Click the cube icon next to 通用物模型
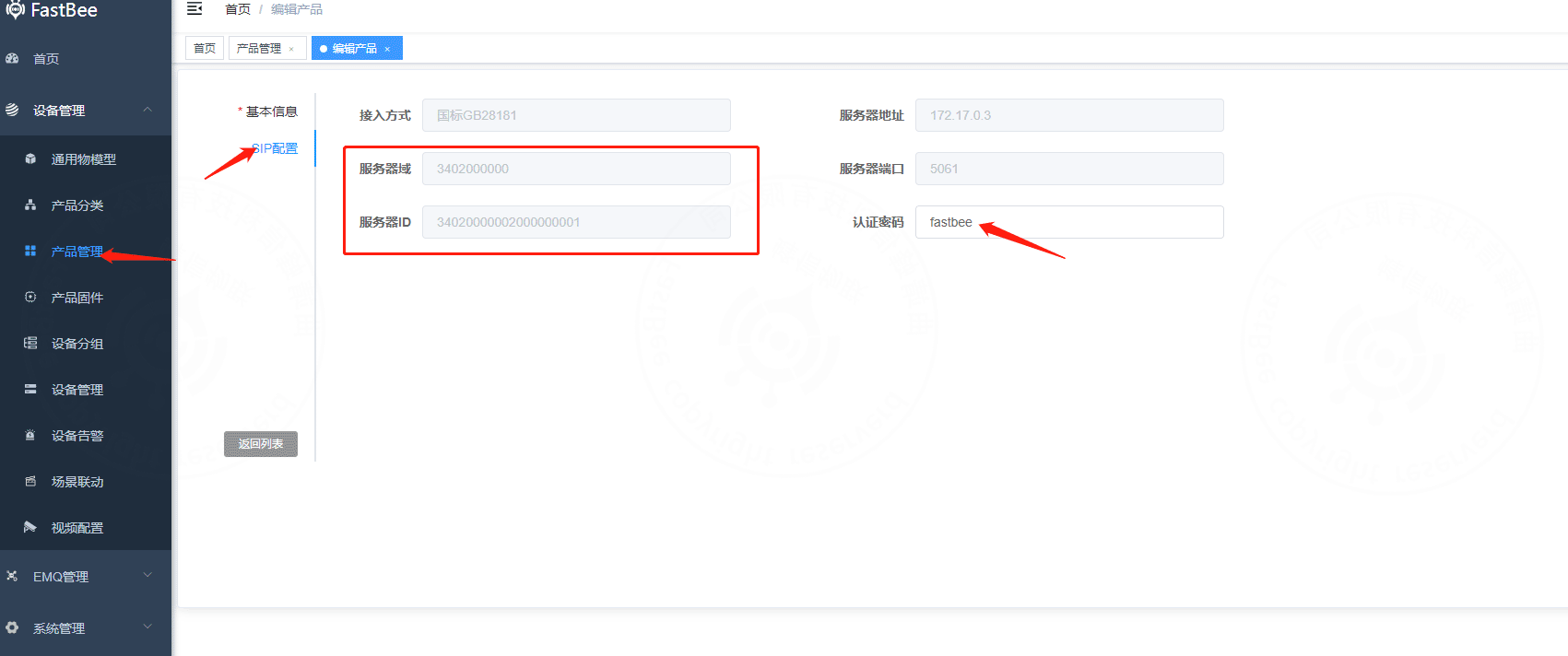The image size is (1568, 656). point(30,158)
